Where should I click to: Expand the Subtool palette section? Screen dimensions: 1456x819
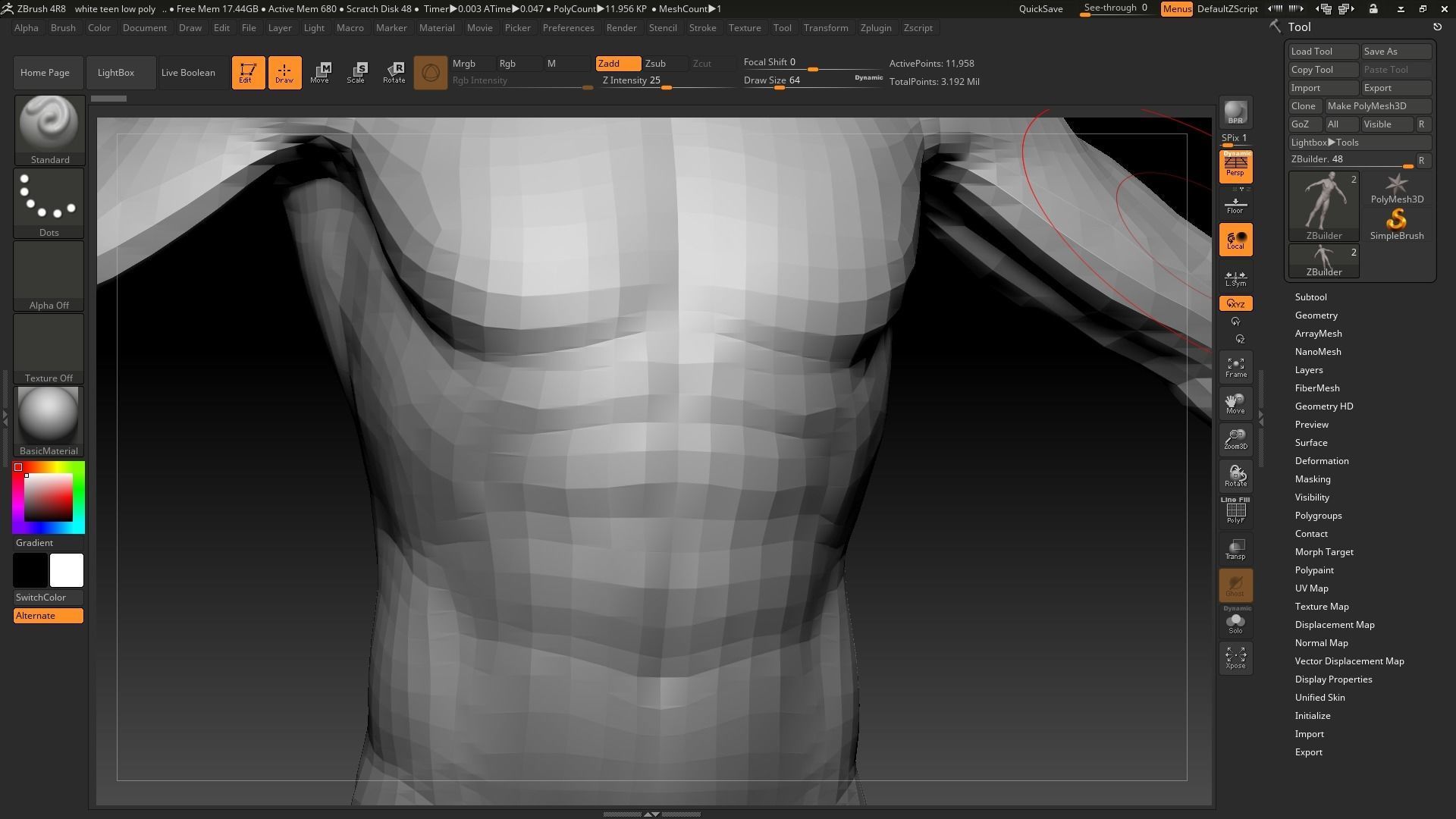[1310, 297]
